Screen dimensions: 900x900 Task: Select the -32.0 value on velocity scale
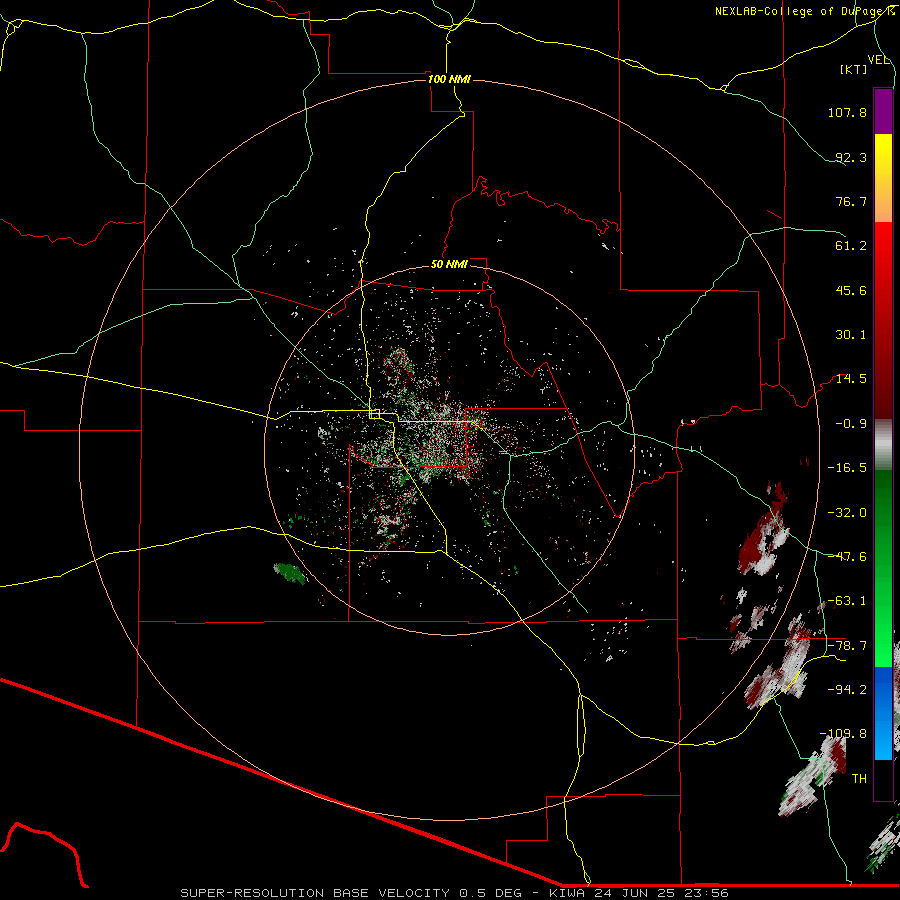point(847,513)
